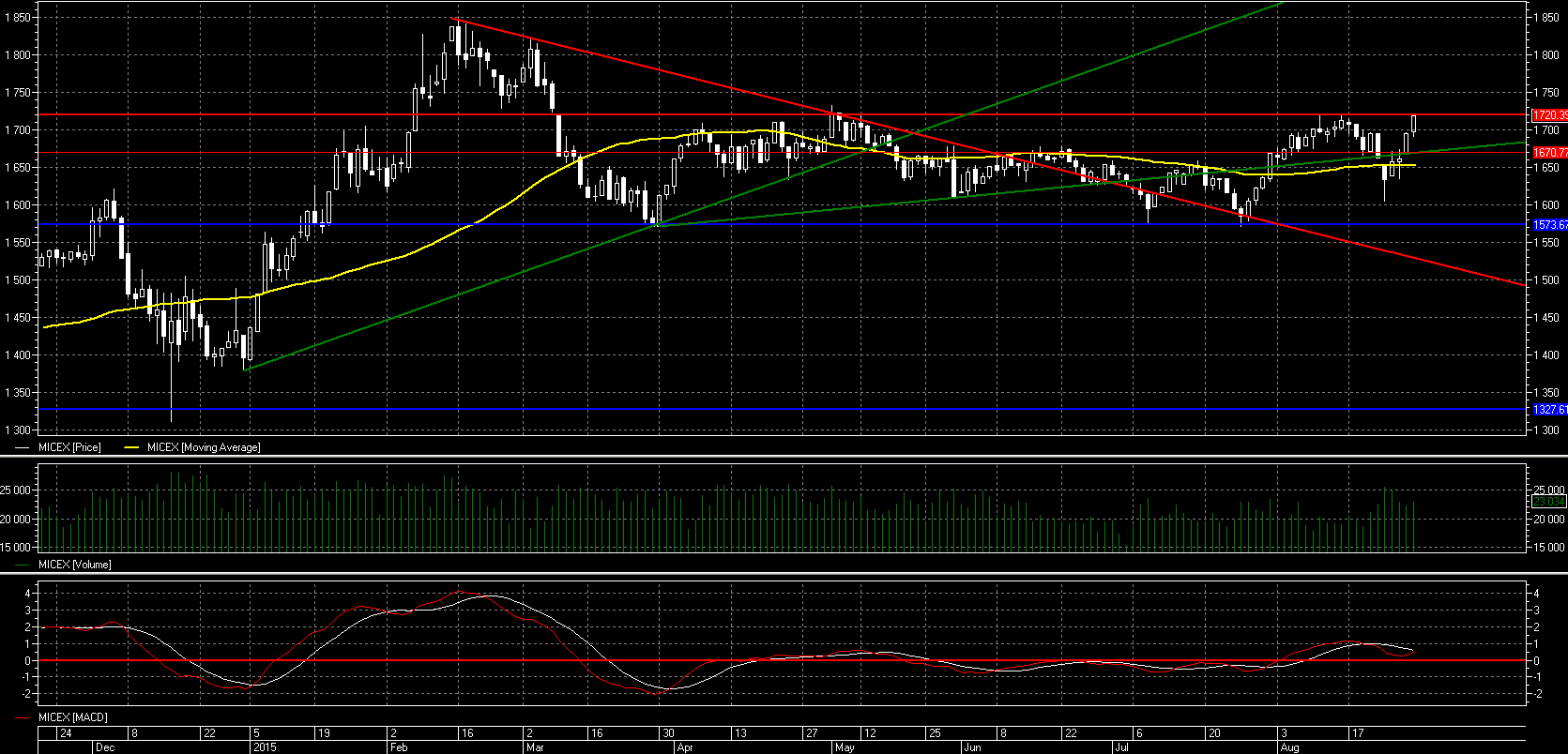Viewport: 1568px width, 754px height.
Task: Select the red 1670.77 price level label
Action: pyautogui.click(x=1548, y=153)
